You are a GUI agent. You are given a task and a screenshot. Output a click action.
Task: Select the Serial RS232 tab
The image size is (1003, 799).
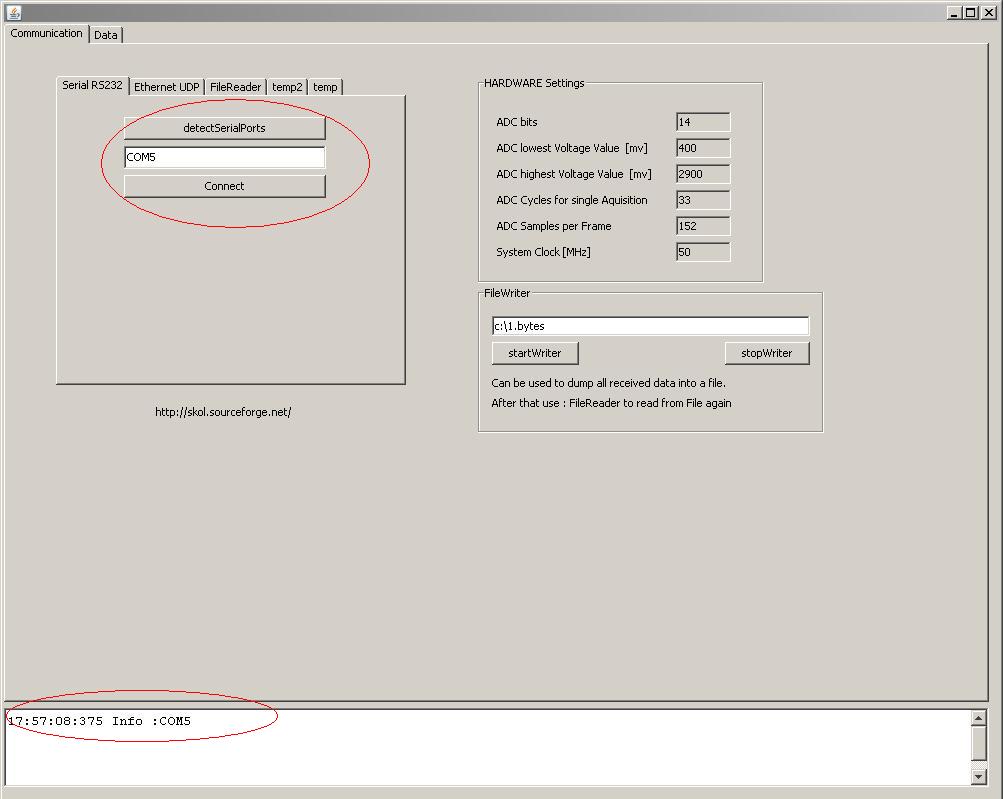[x=92, y=85]
